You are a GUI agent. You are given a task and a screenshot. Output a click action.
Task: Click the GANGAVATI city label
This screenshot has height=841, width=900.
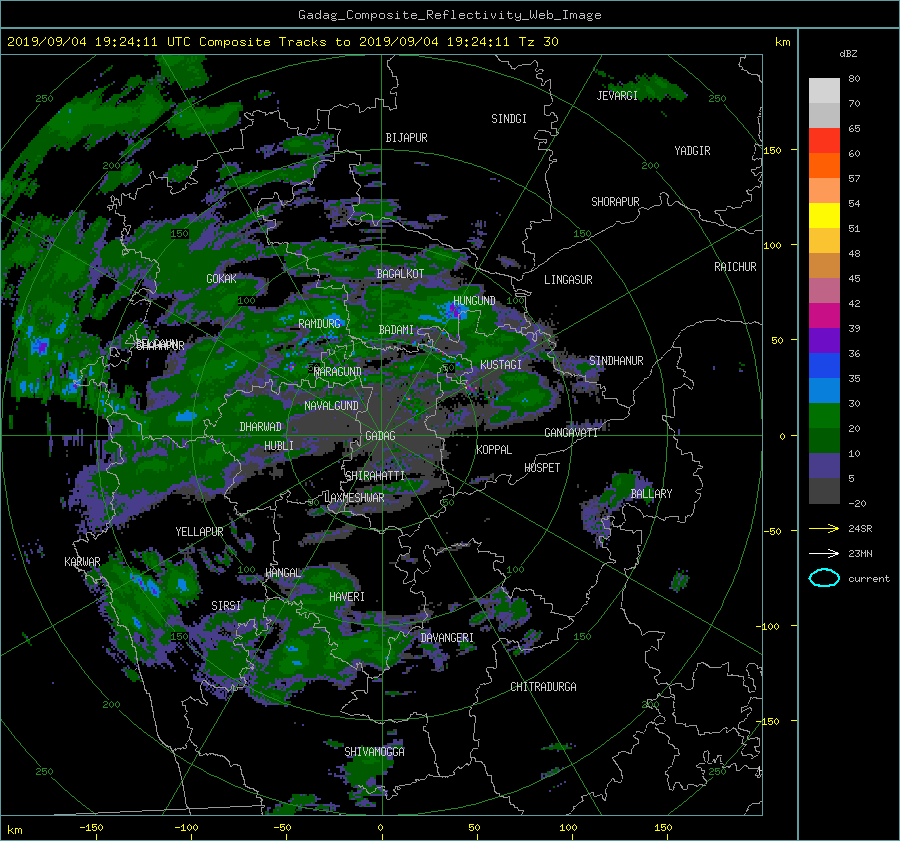(x=571, y=433)
